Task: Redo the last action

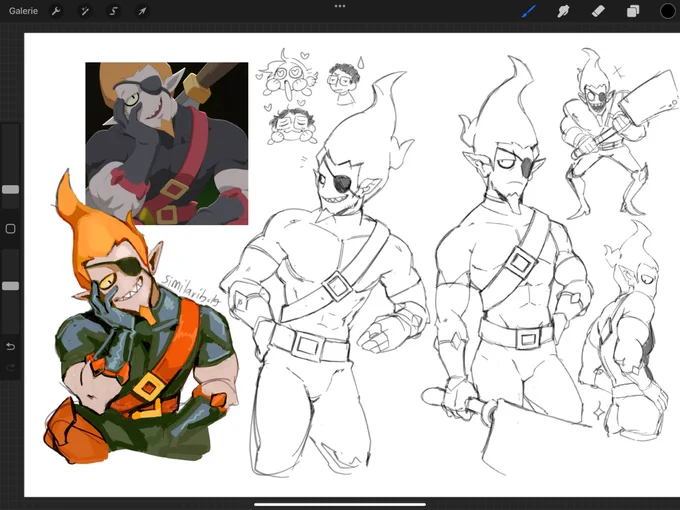Action: [x=10, y=368]
